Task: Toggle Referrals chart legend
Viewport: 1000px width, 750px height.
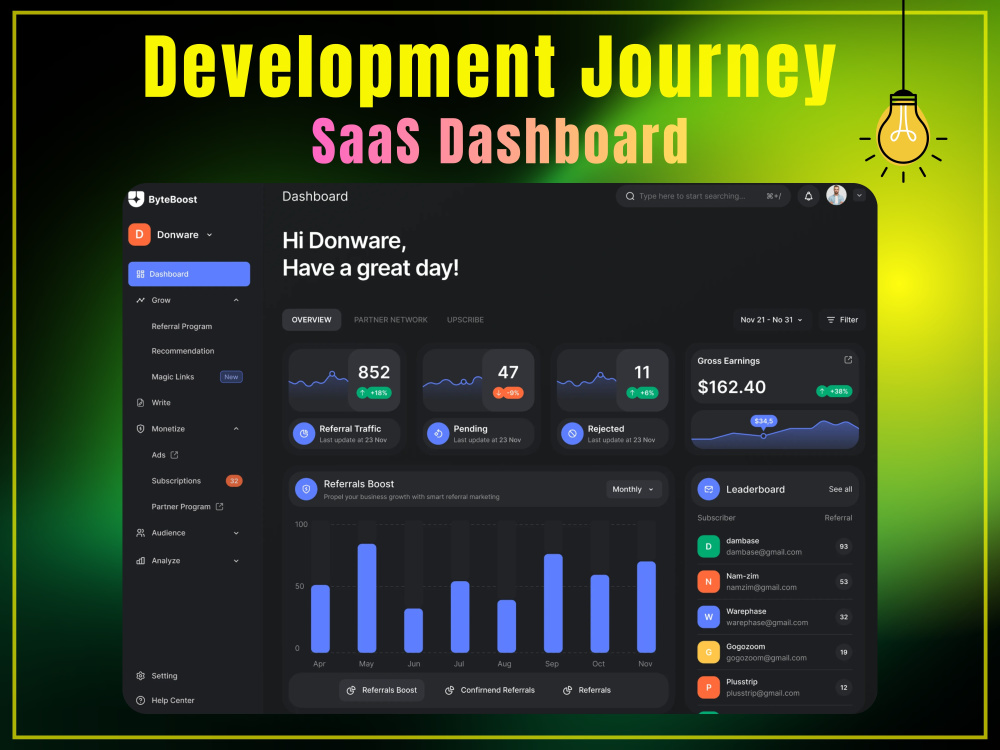Action: click(x=587, y=690)
